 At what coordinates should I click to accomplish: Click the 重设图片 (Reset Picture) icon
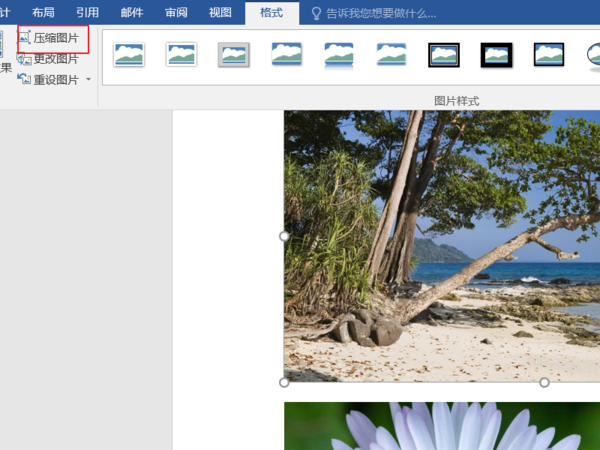click(x=24, y=80)
